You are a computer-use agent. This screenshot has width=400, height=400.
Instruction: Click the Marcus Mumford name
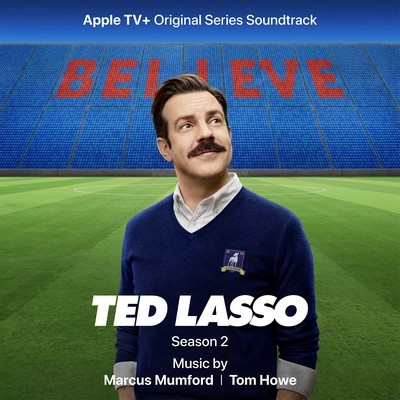(159, 380)
